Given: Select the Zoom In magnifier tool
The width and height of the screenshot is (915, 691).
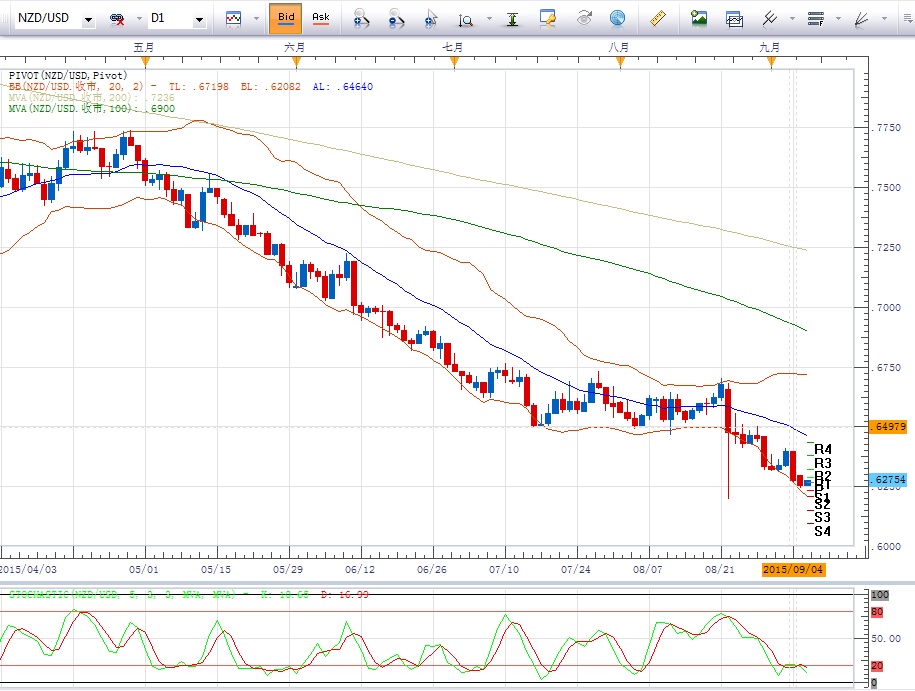Looking at the screenshot, I should (x=361, y=19).
